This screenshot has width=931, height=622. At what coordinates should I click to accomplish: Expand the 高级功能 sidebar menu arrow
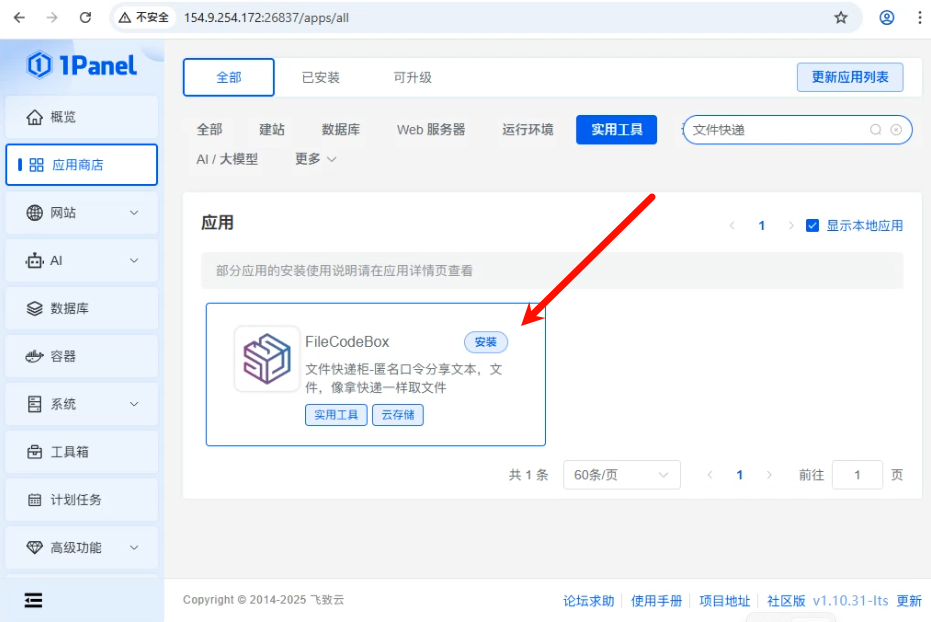134,547
